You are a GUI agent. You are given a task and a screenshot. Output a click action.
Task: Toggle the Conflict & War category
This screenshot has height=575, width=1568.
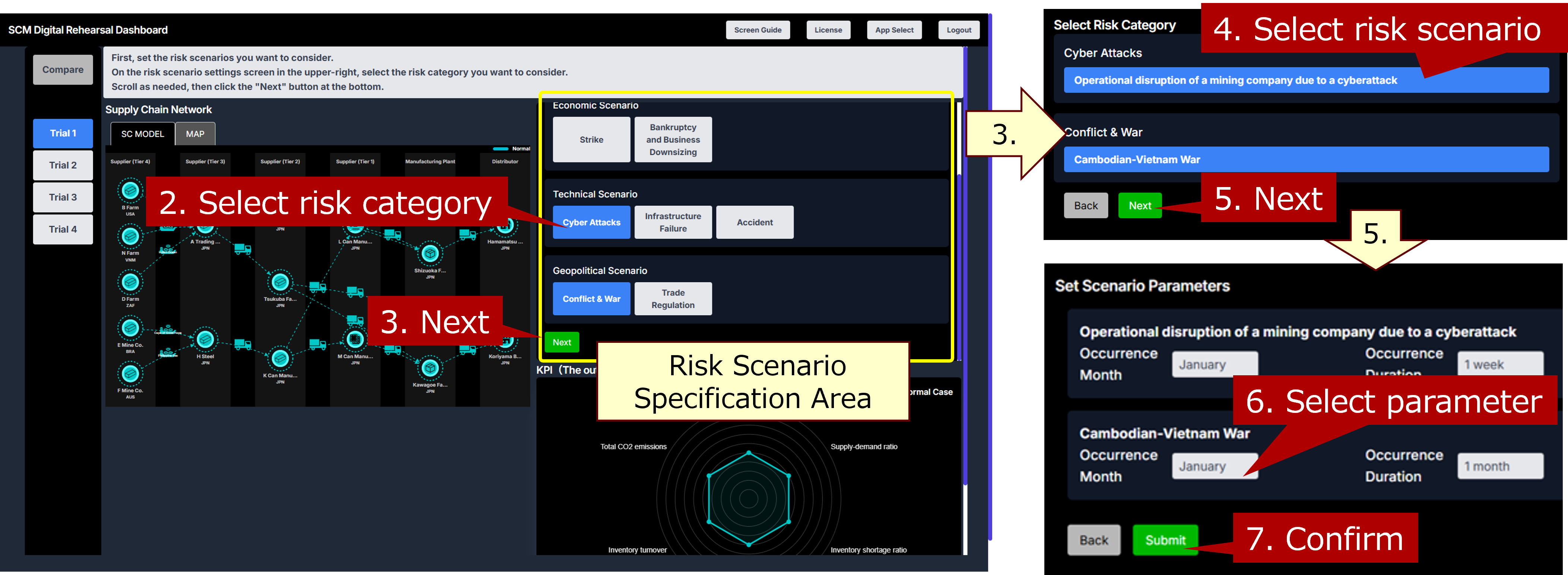591,299
